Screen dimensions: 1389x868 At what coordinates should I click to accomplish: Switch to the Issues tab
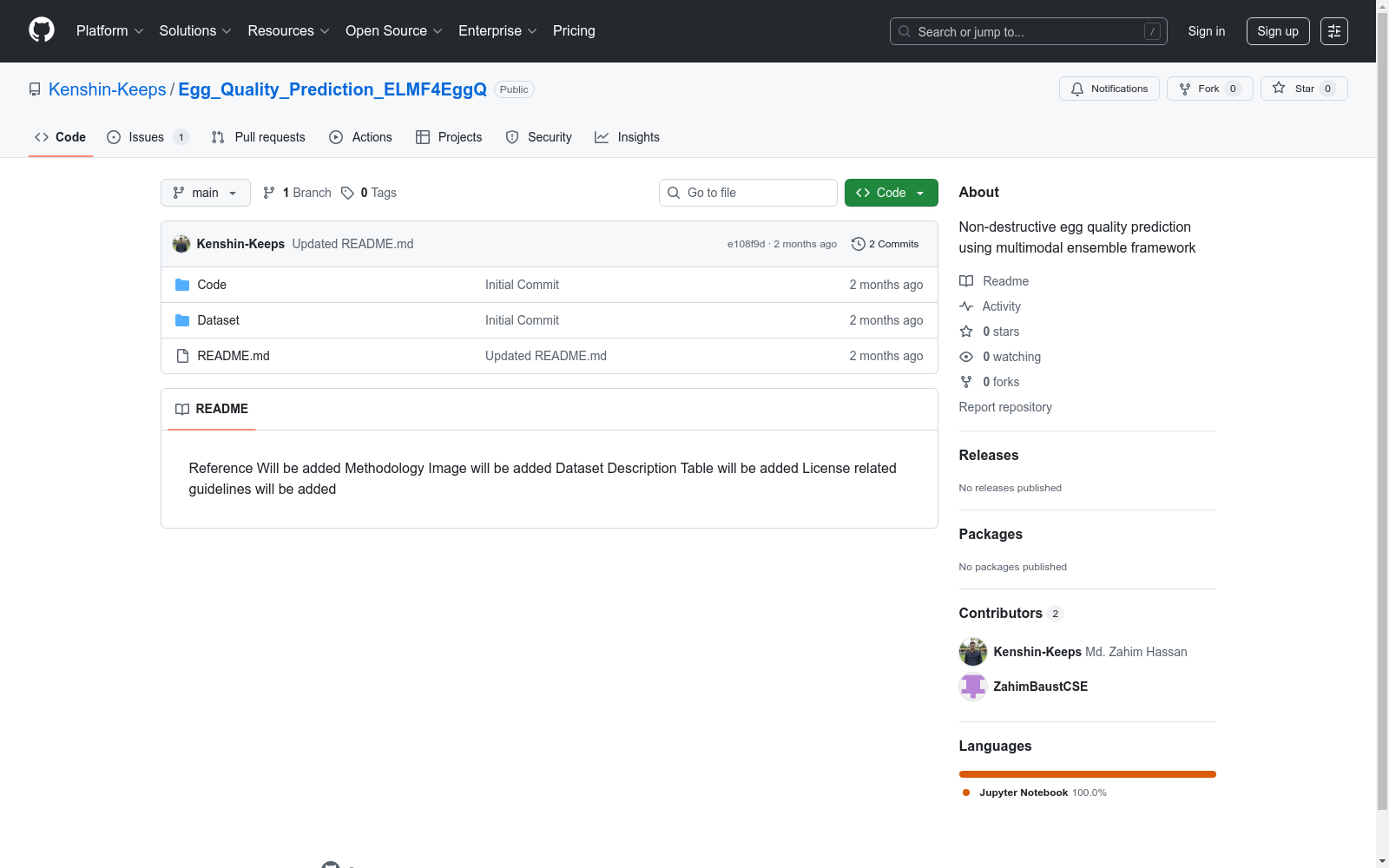(x=148, y=137)
